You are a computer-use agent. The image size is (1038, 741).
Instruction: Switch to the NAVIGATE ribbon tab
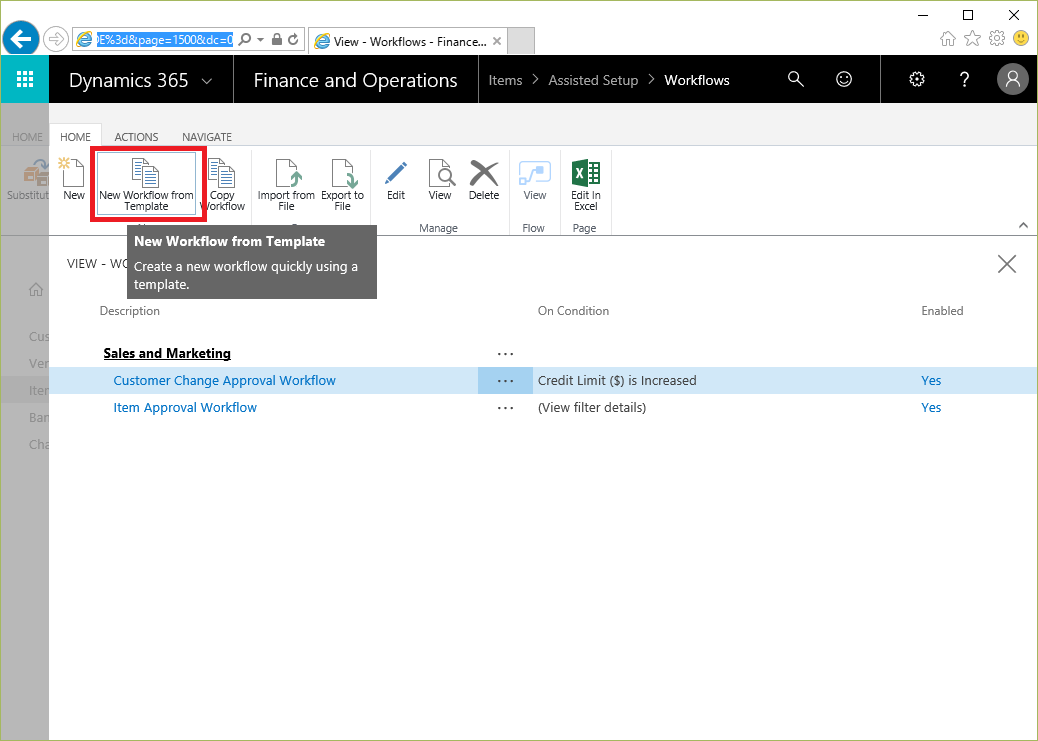coord(207,136)
